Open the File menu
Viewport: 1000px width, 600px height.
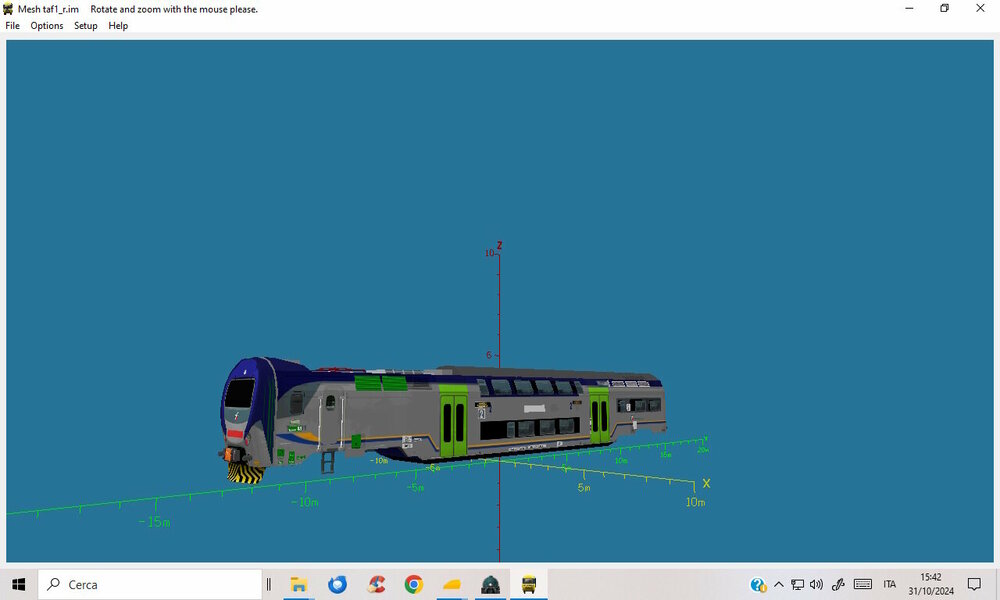click(12, 26)
